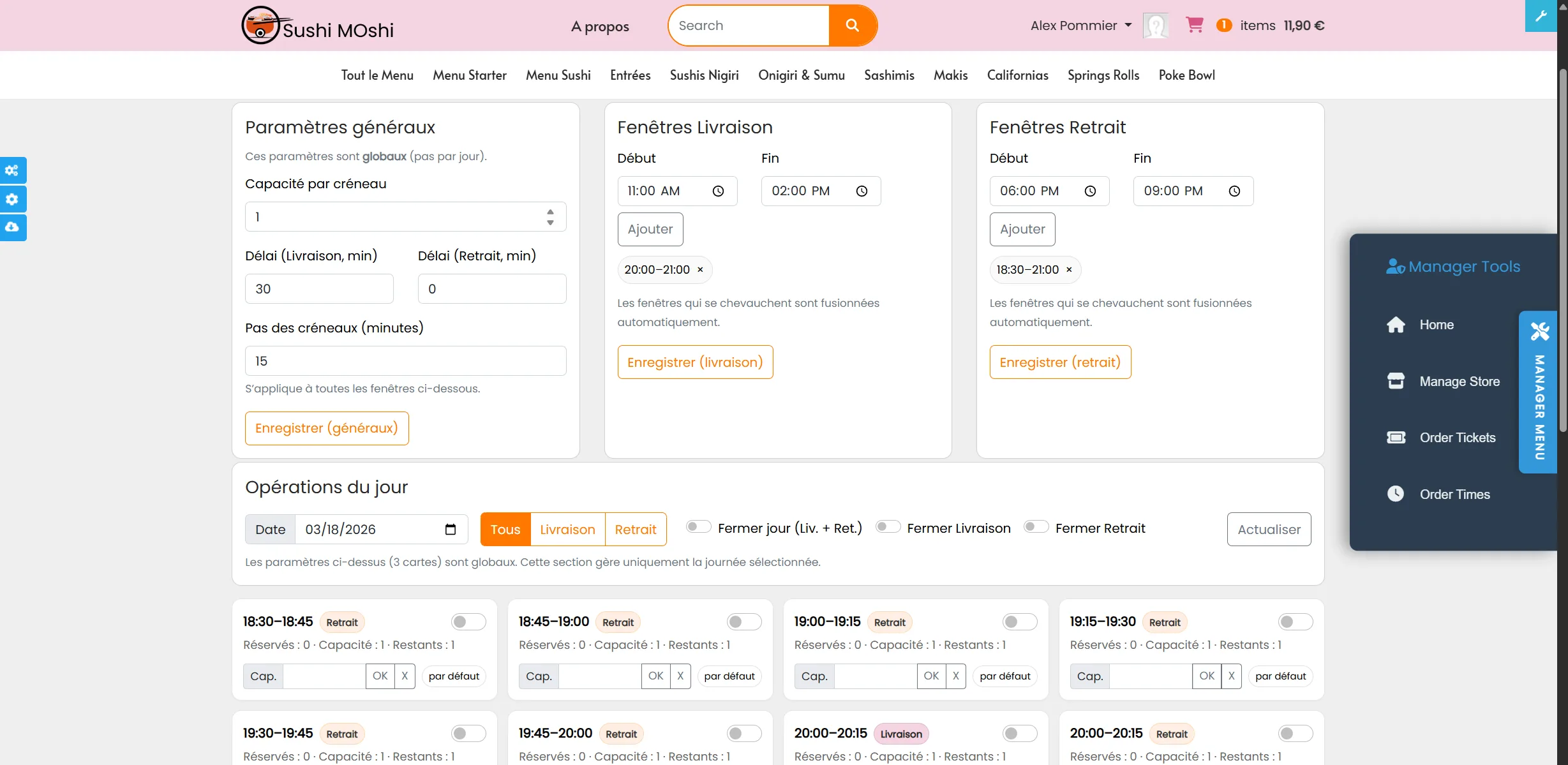Click the Pas des créneaux minutes field
The image size is (1568, 765).
405,360
